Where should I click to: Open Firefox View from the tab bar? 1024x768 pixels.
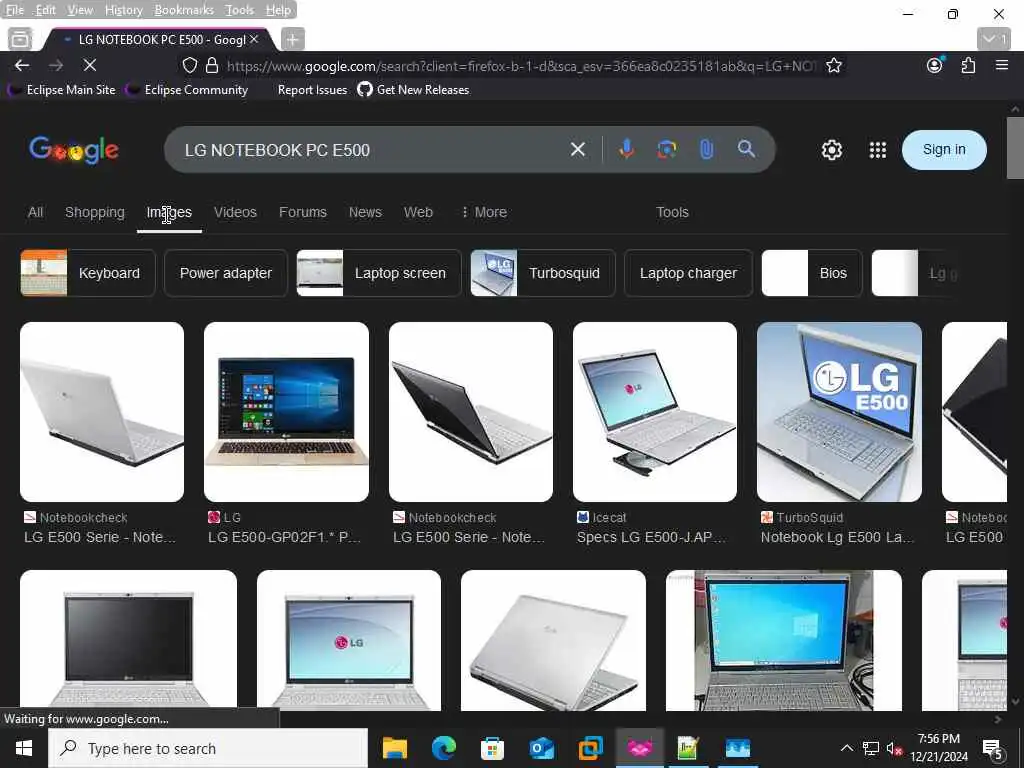click(20, 39)
